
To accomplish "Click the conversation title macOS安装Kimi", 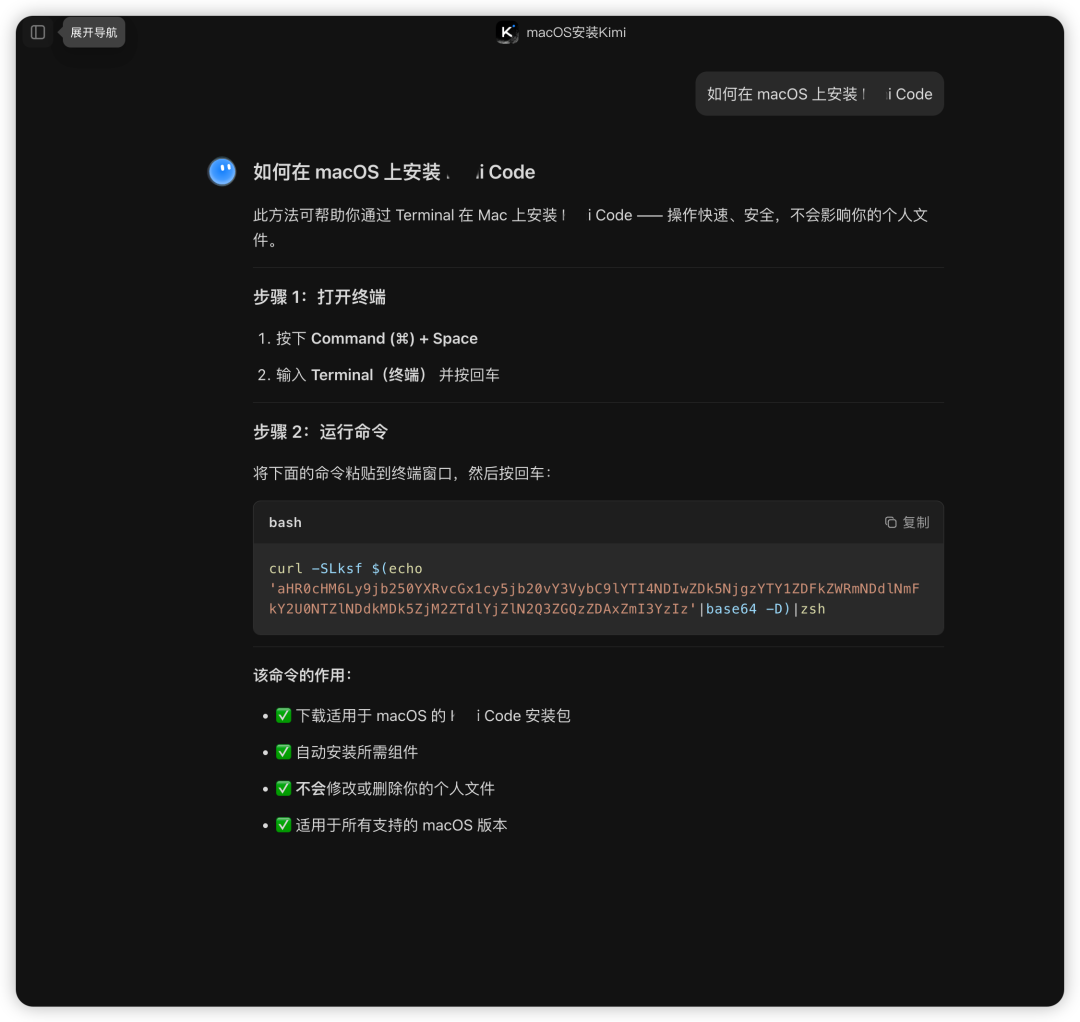I will (576, 32).
